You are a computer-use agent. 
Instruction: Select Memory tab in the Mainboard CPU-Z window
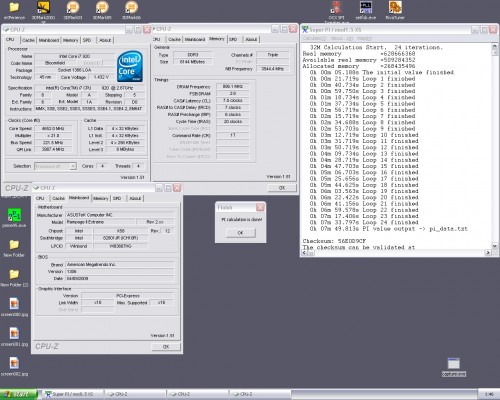point(101,198)
